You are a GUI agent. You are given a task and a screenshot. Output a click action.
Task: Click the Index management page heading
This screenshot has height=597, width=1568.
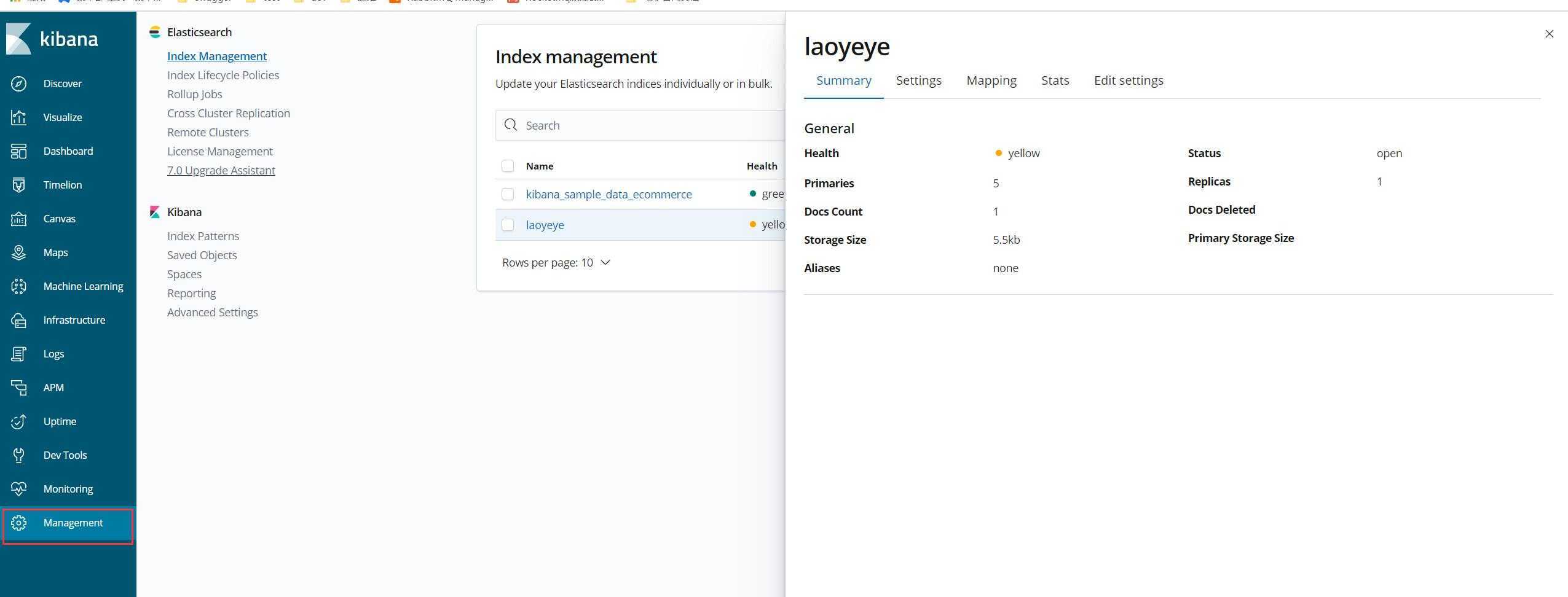click(576, 57)
